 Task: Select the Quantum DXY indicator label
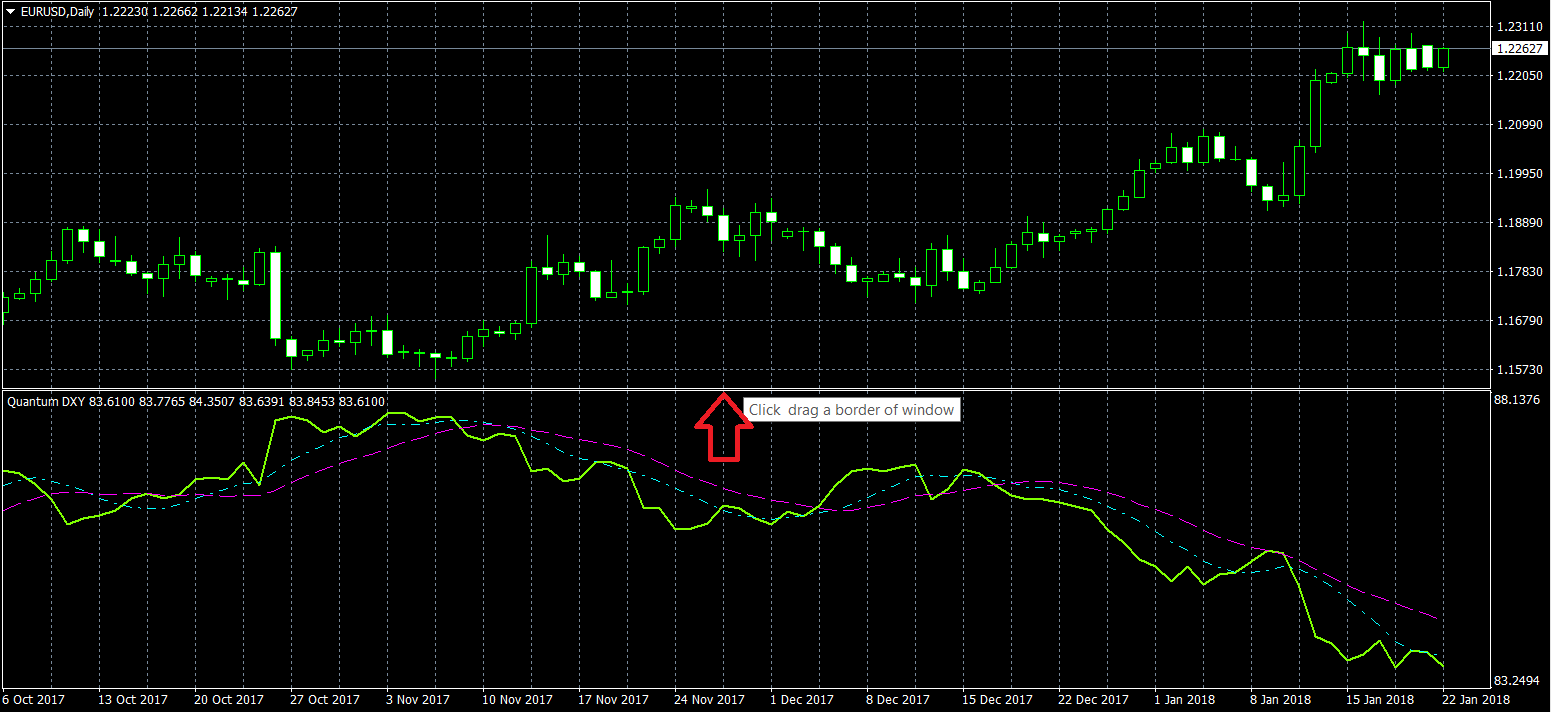(x=46, y=401)
